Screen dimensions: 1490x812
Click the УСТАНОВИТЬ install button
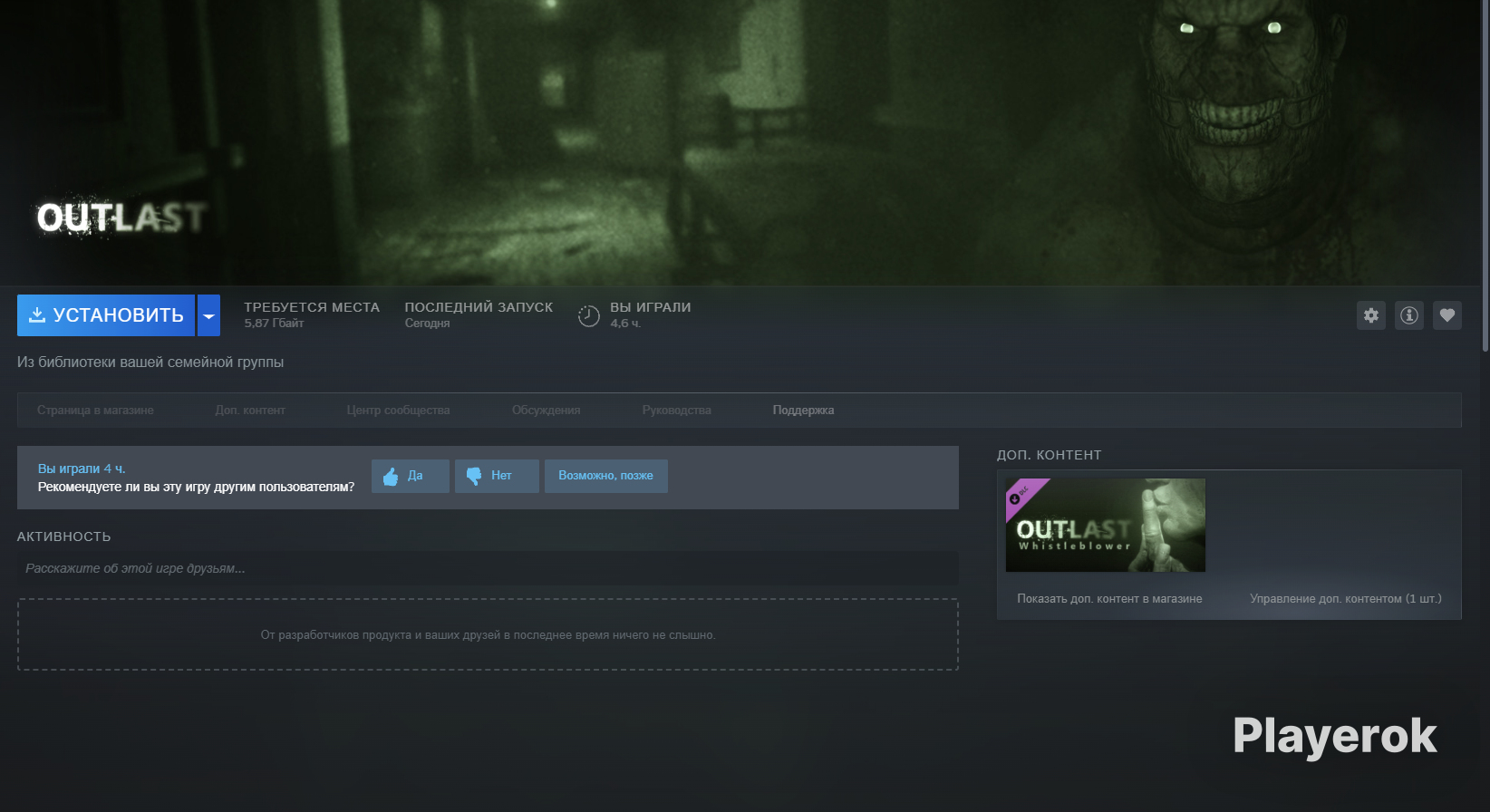click(106, 315)
